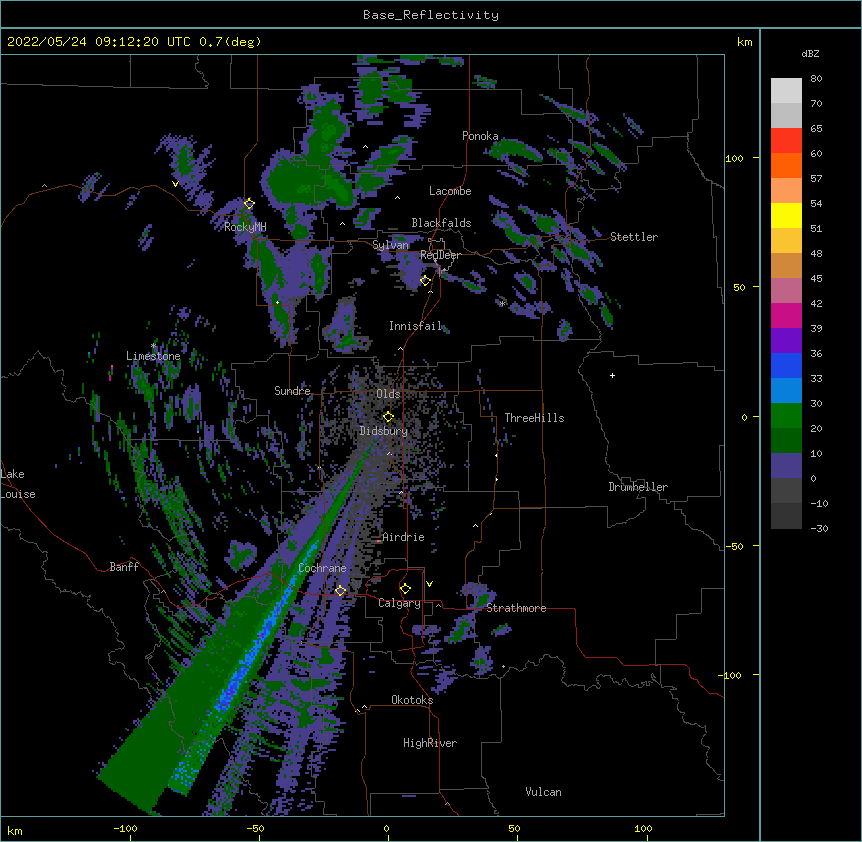Click the Sundre town label
The width and height of the screenshot is (862, 842).
[292, 391]
